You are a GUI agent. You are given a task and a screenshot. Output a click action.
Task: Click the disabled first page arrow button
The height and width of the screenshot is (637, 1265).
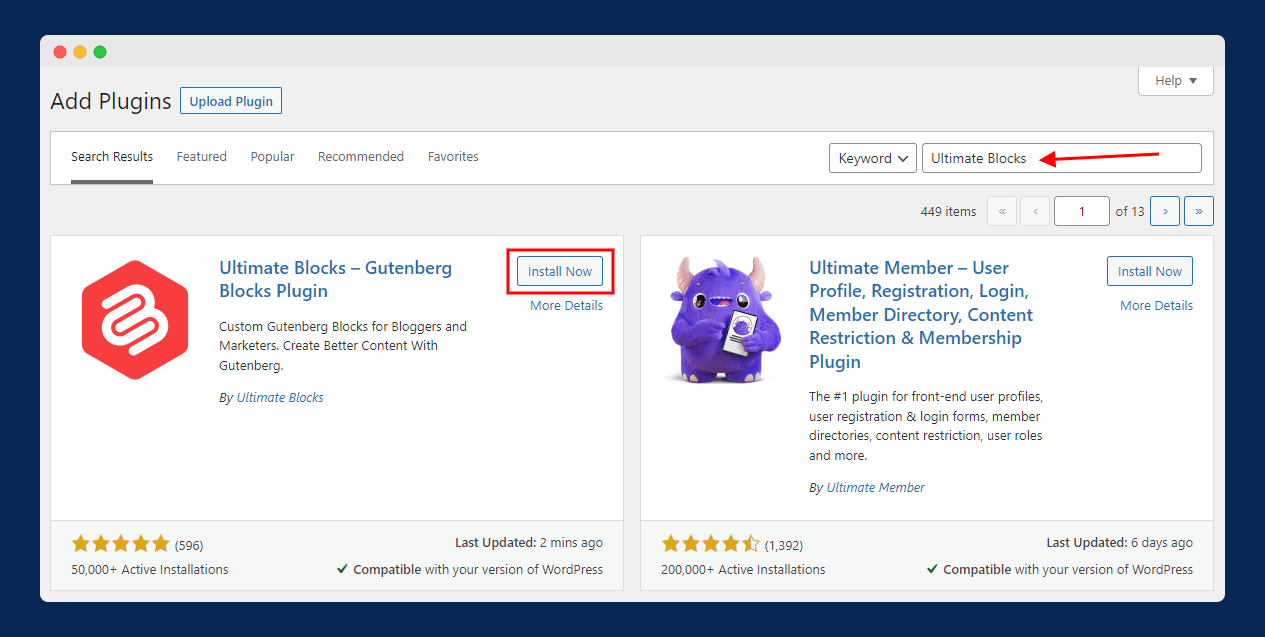point(1002,211)
